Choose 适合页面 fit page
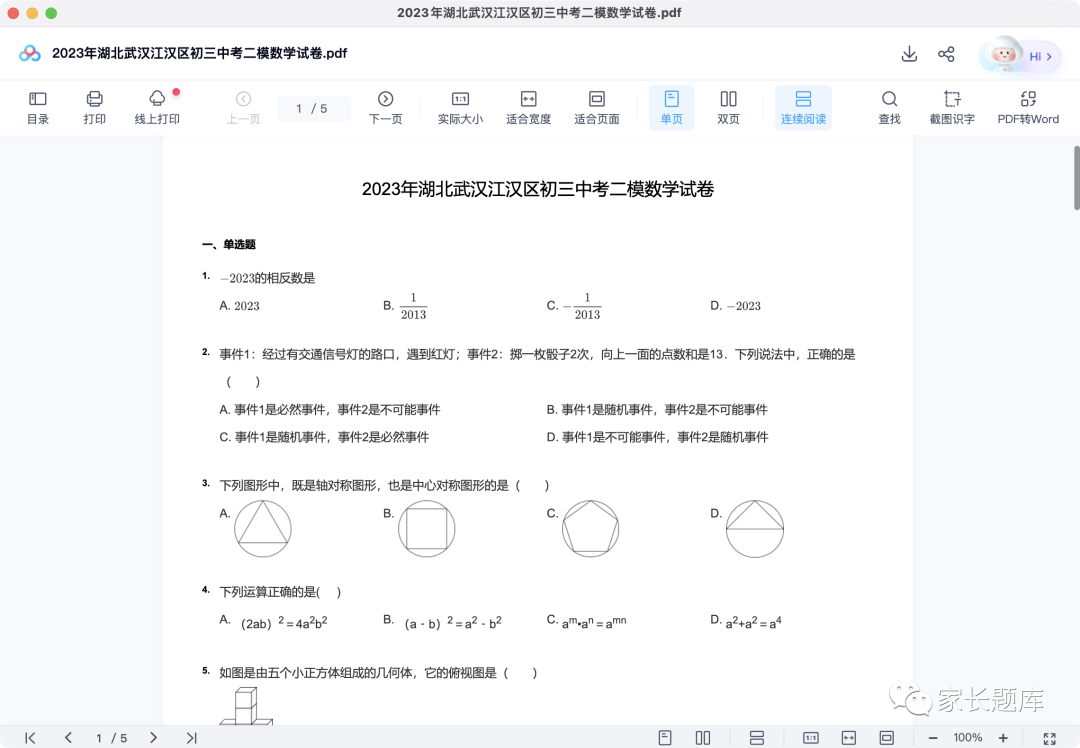The height and width of the screenshot is (748, 1080). 596,108
